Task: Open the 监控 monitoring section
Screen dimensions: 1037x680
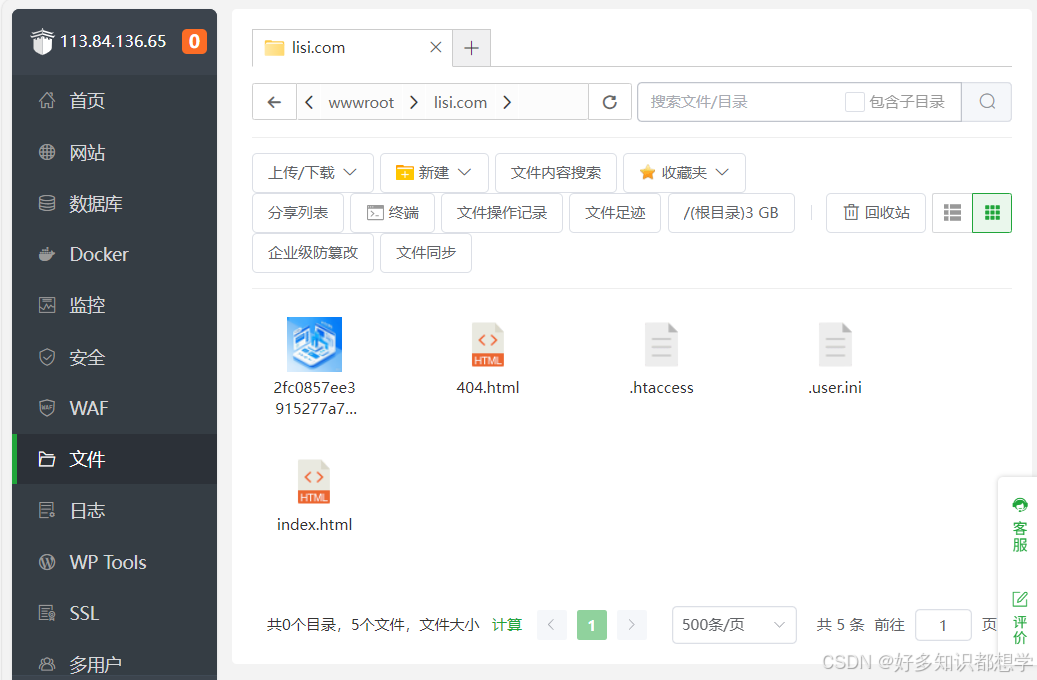Action: (x=114, y=306)
